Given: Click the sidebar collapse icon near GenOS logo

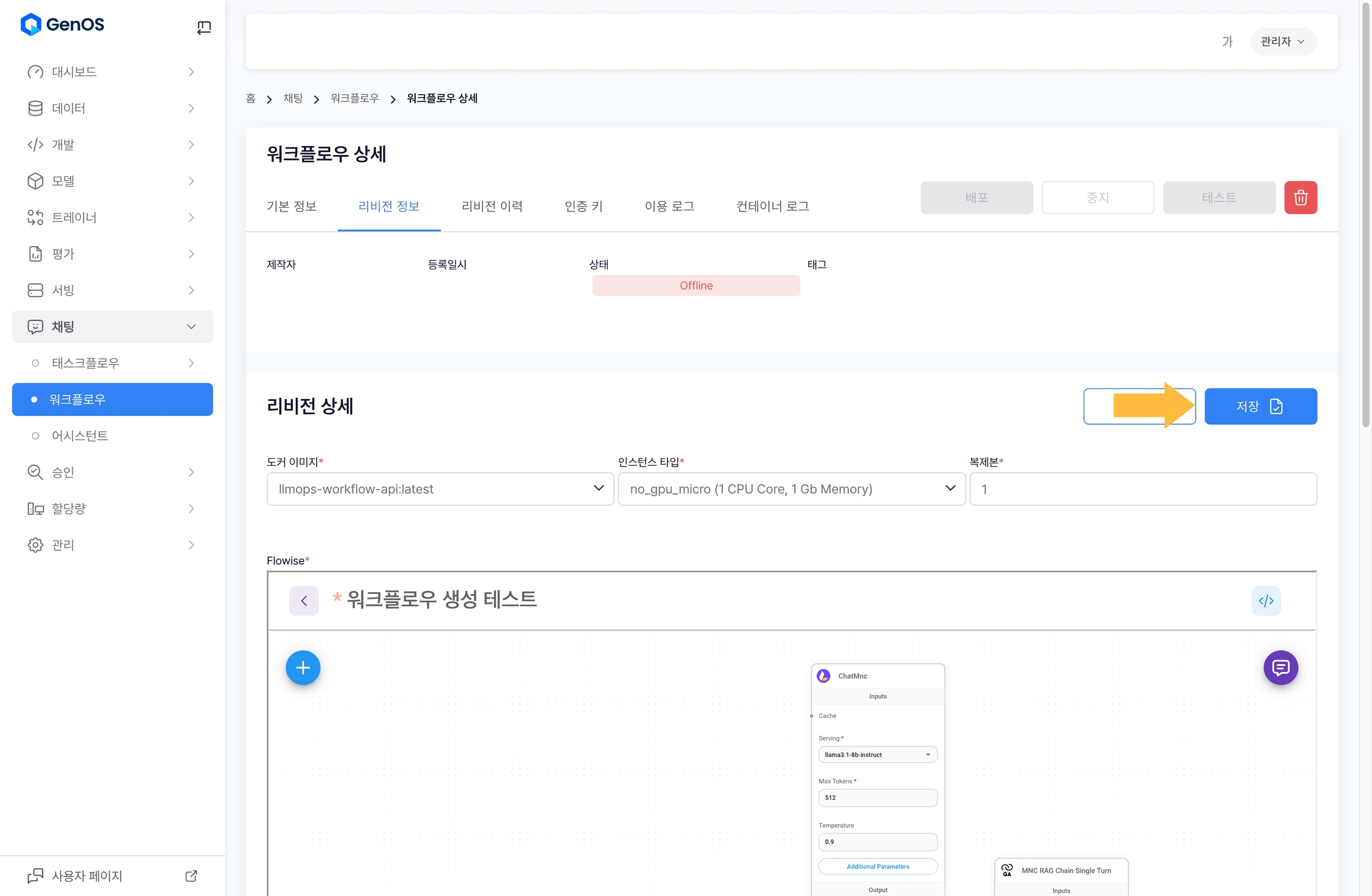Looking at the screenshot, I should (204, 27).
